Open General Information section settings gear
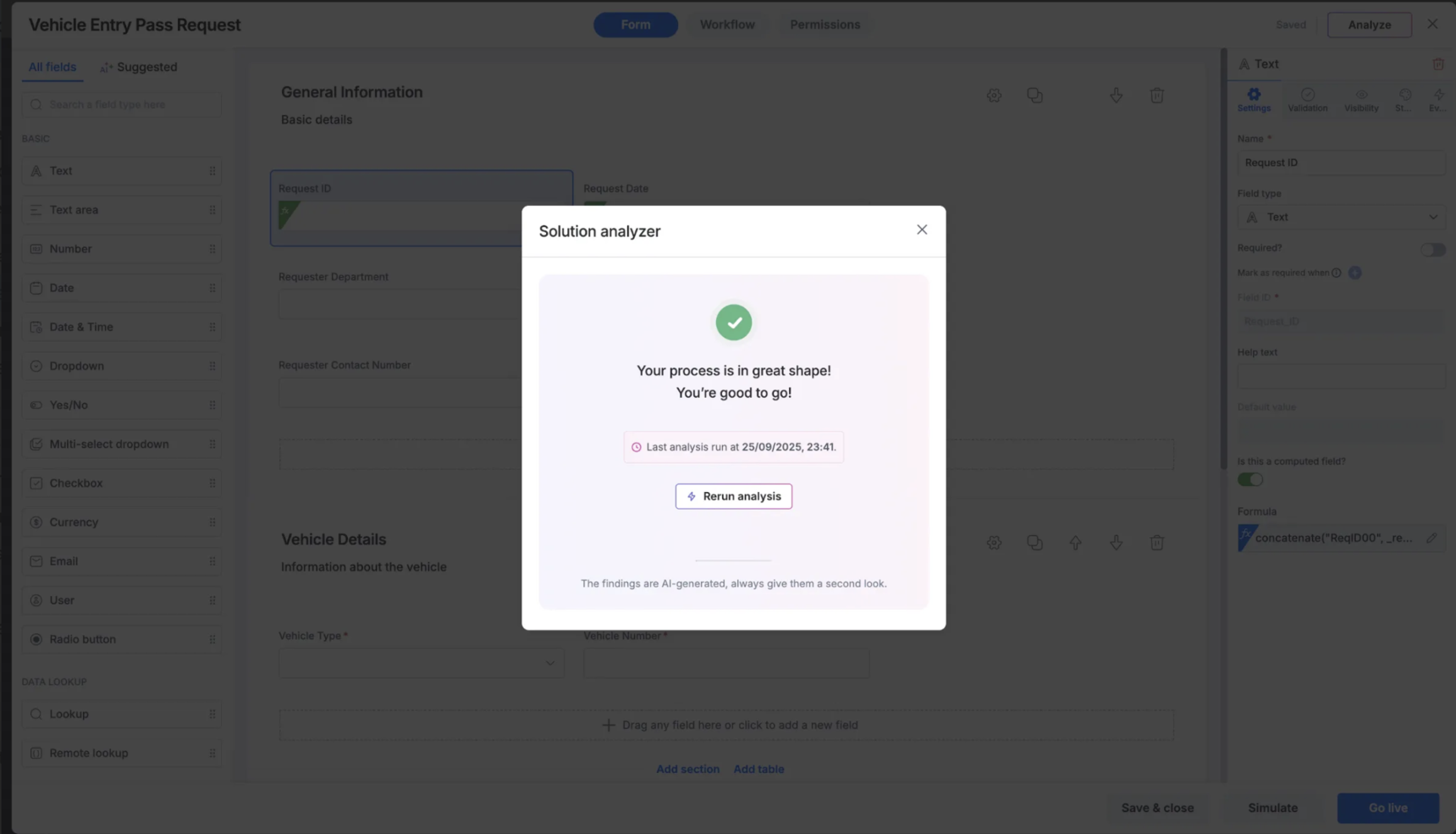Image resolution: width=1456 pixels, height=834 pixels. tap(994, 96)
